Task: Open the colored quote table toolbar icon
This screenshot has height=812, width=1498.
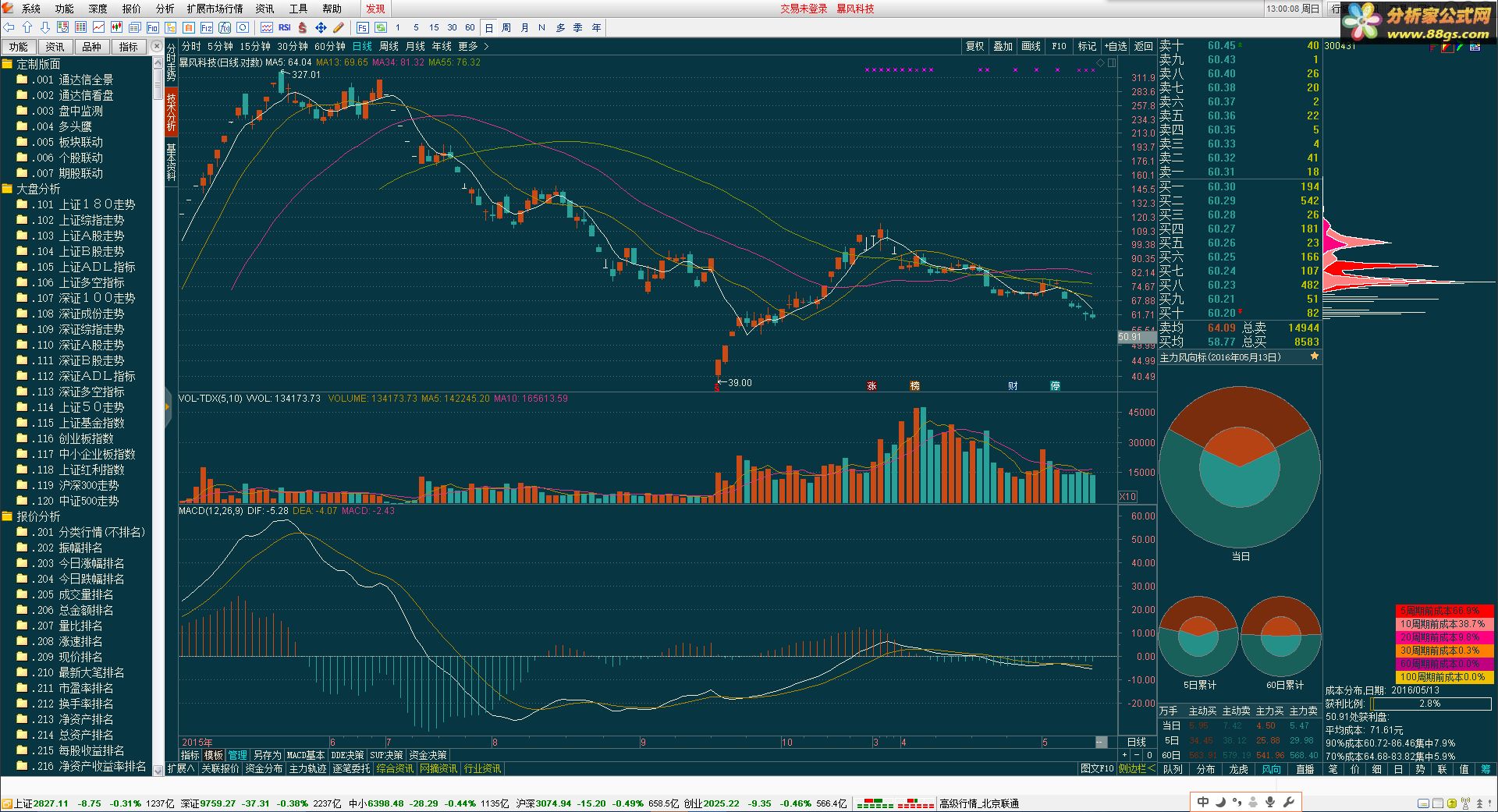Action: coord(80,27)
